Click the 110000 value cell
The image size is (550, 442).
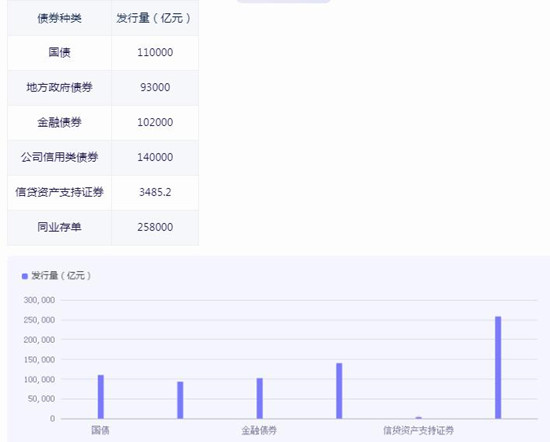[x=155, y=53]
